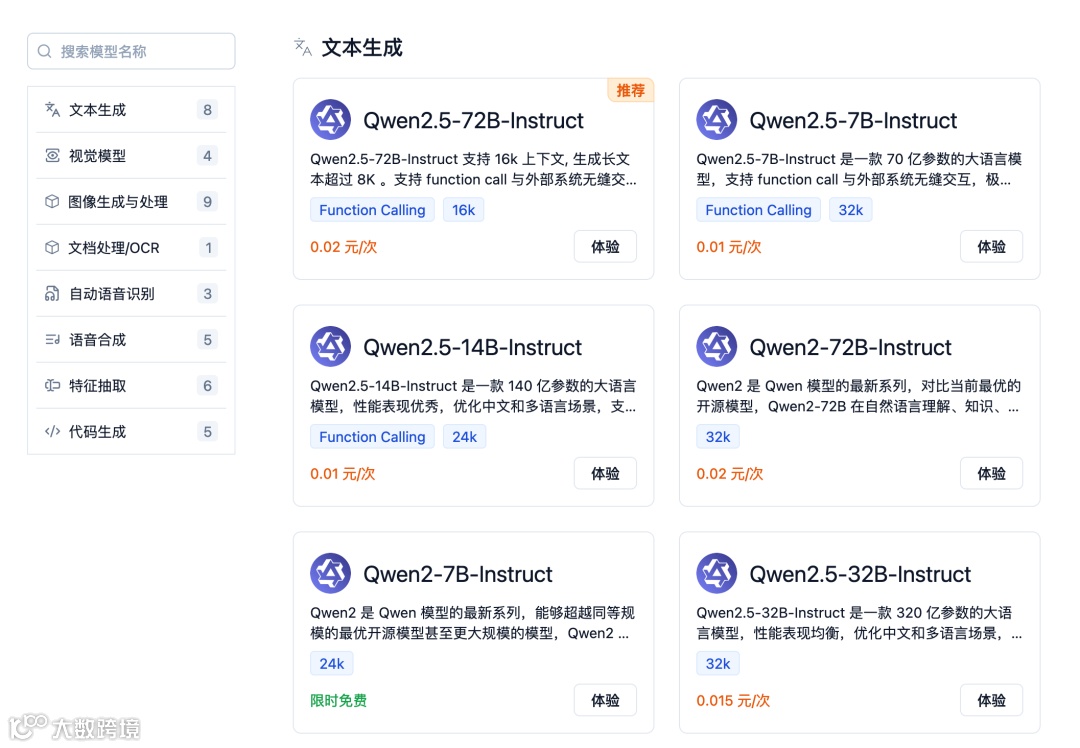Click the search magnifier icon
This screenshot has height=748, width=1080.
point(45,52)
